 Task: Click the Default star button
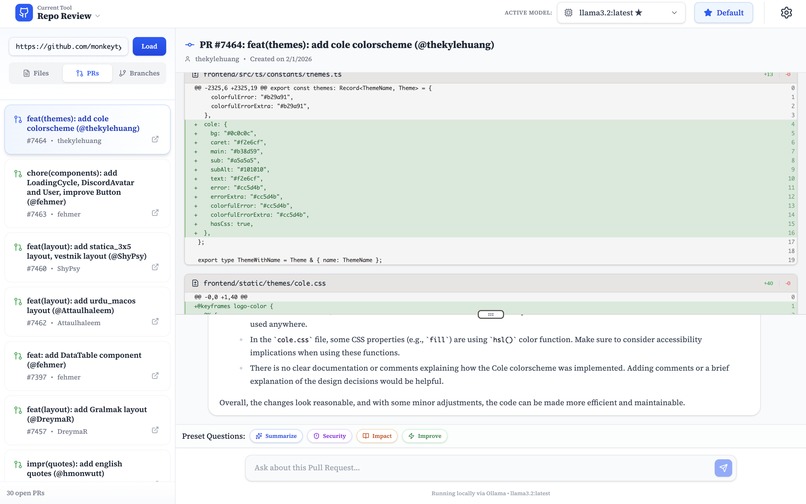[723, 13]
